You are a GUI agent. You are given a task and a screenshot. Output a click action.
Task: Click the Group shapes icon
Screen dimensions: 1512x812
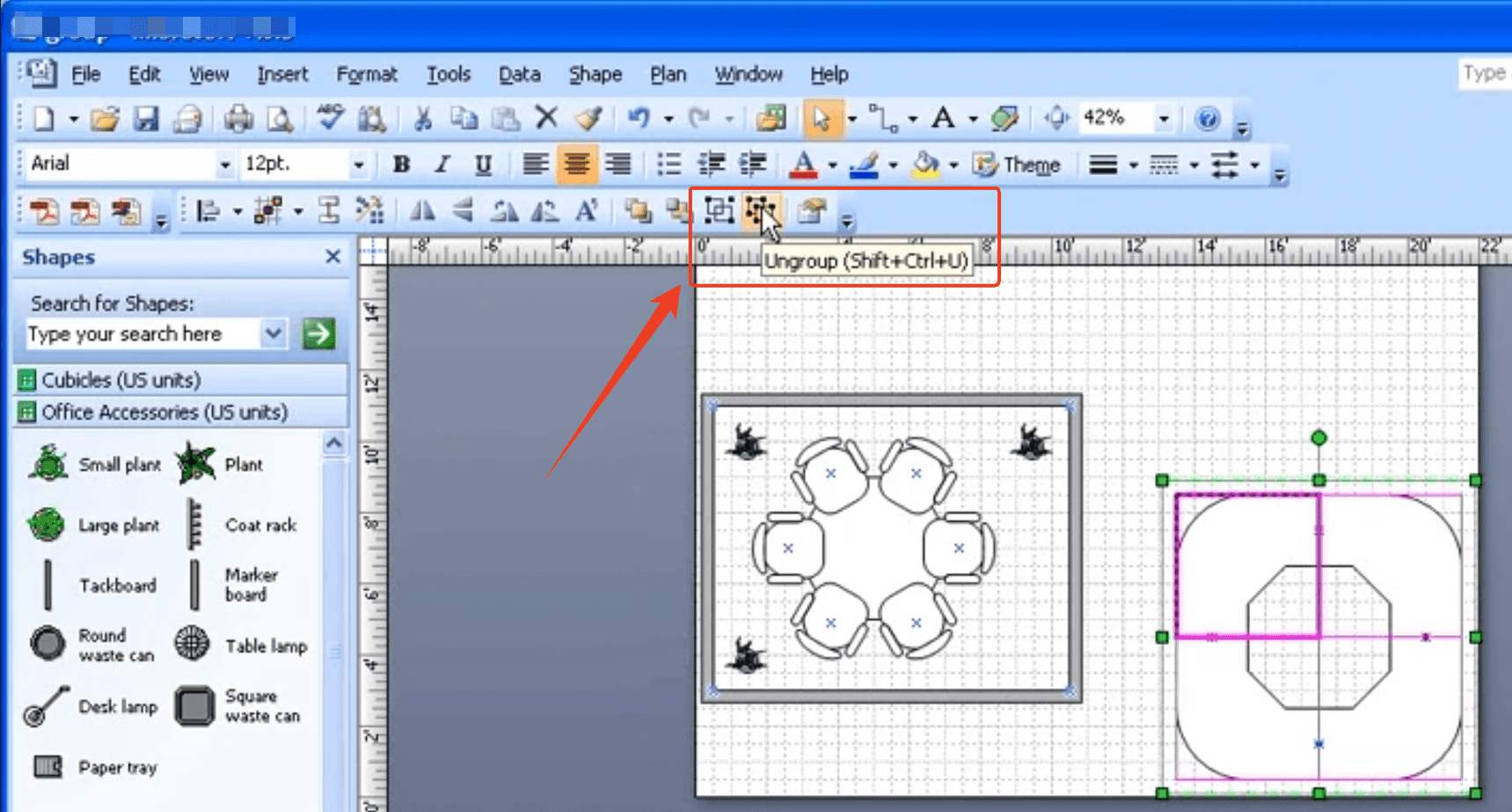coord(719,211)
